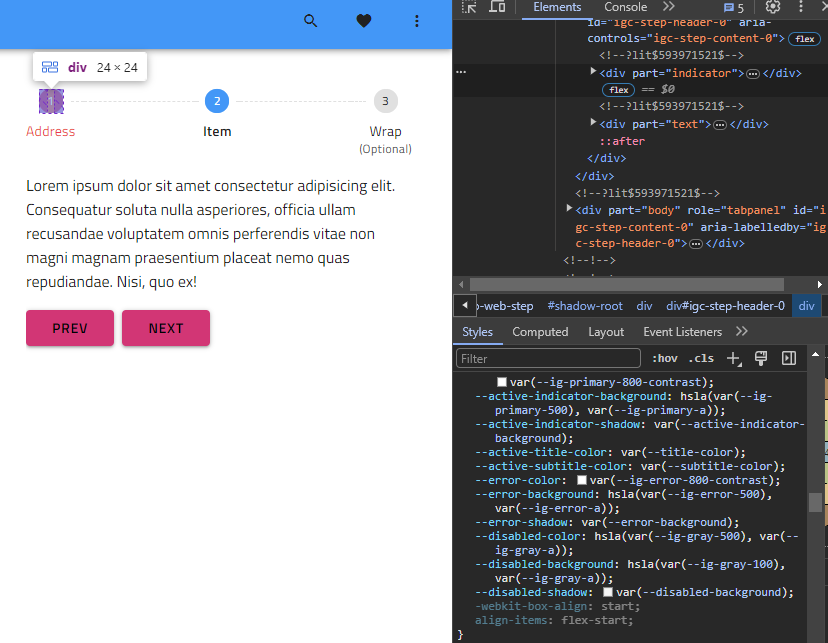828x643 pixels.
Task: Click right arrow of DOM horizontal scrollbar
Action: [819, 285]
